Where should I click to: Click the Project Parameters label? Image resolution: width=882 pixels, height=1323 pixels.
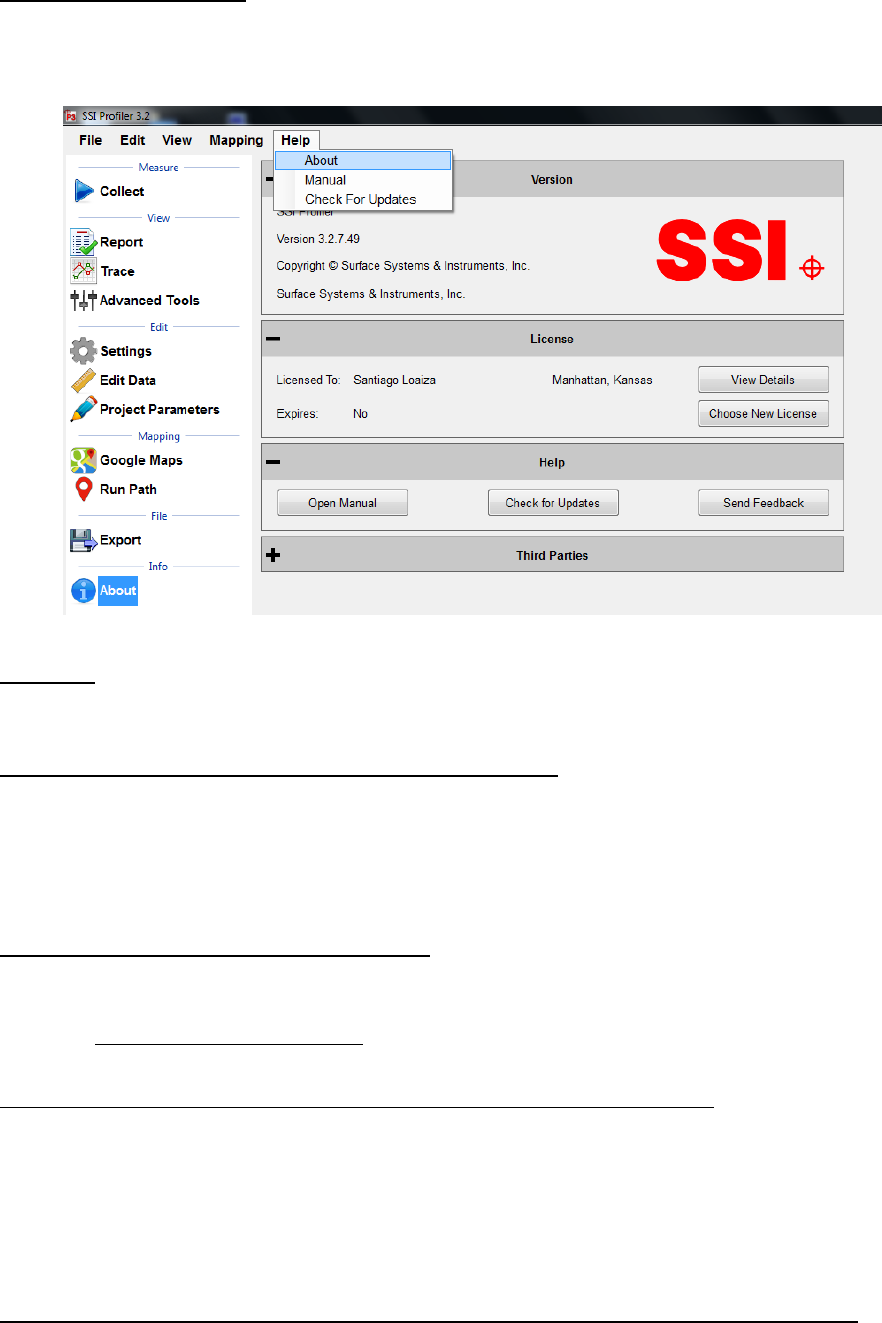160,409
